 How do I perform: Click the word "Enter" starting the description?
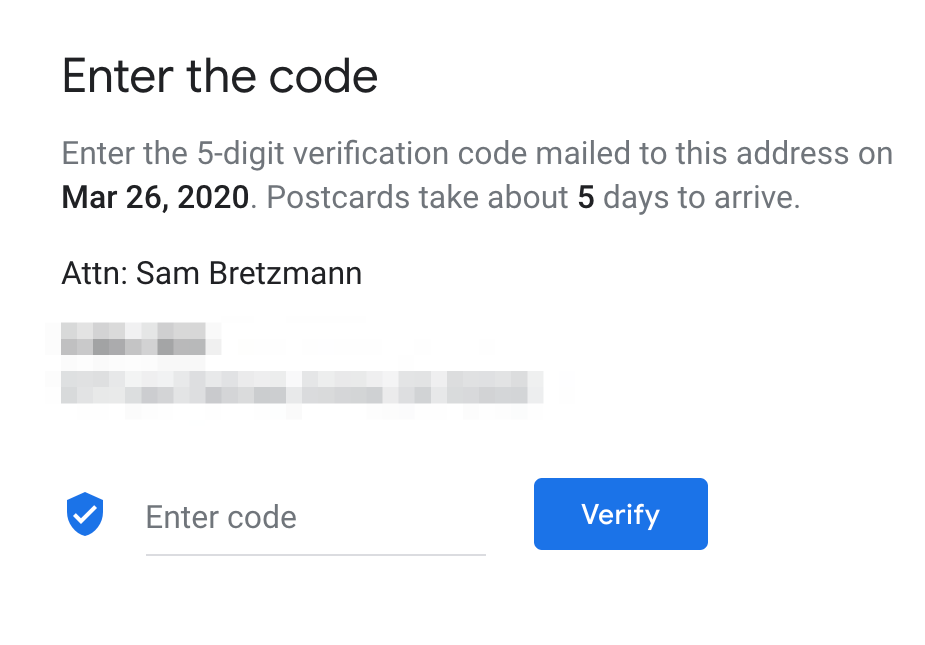pyautogui.click(x=95, y=154)
